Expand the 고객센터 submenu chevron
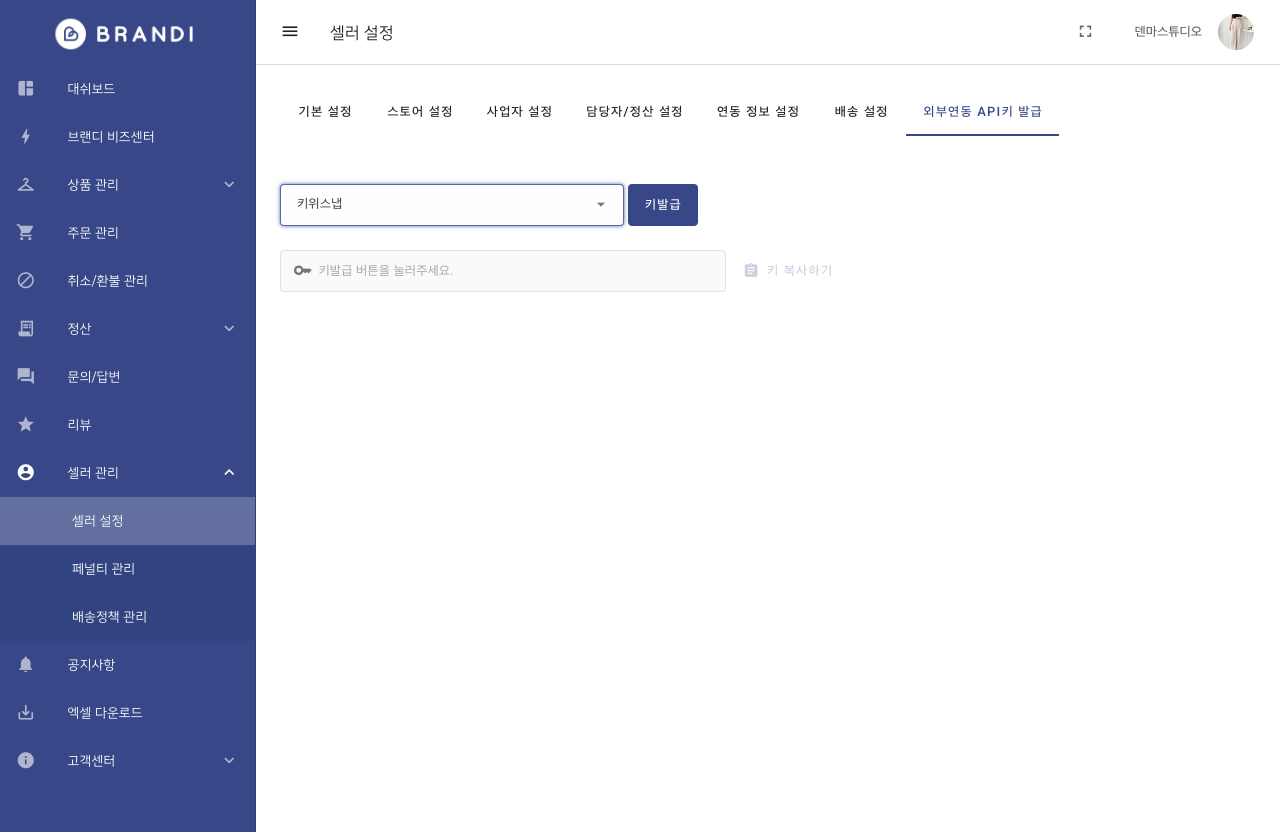Viewport: 1280px width, 832px height. click(229, 760)
